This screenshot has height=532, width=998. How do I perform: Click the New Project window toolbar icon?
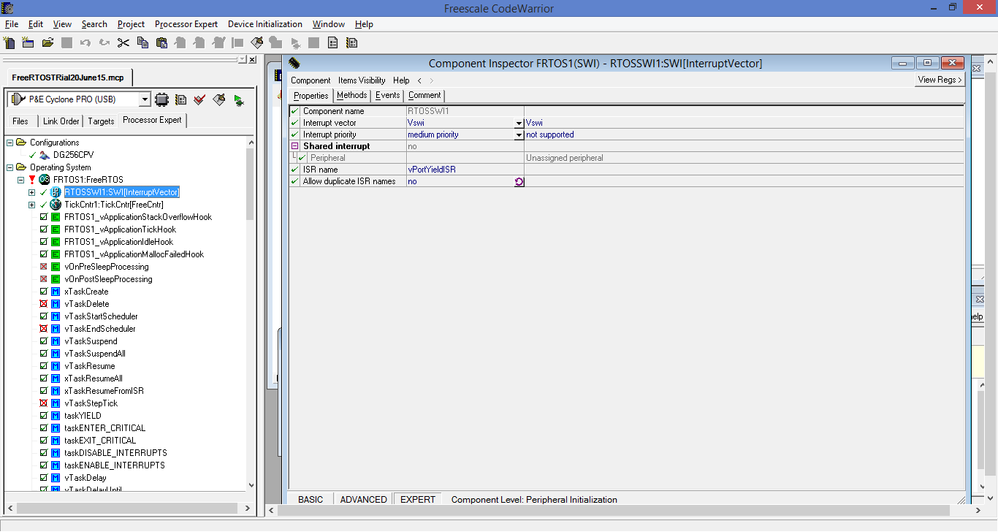(x=28, y=43)
